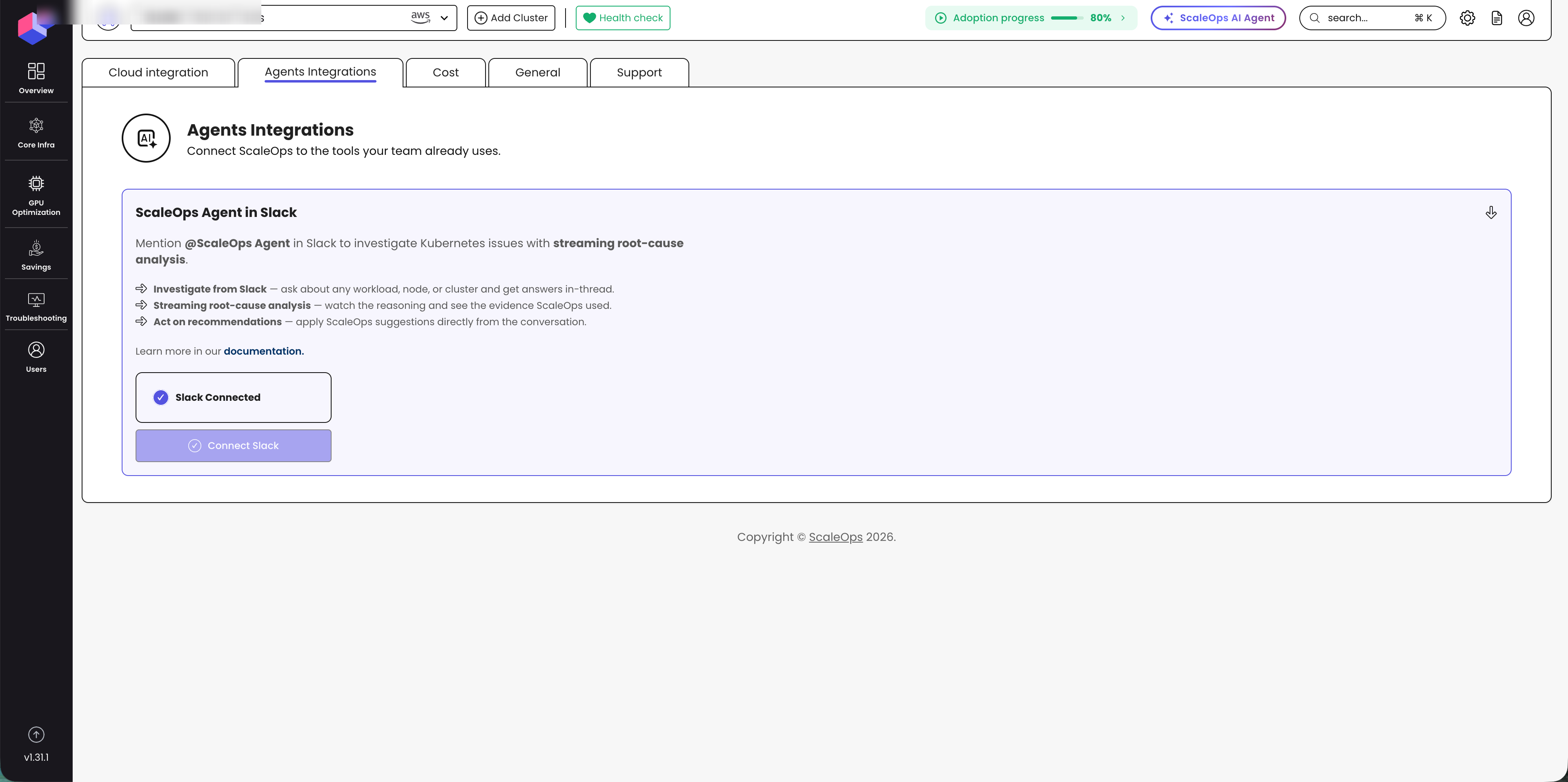Click the Slack Connected checkmark icon

(x=161, y=398)
